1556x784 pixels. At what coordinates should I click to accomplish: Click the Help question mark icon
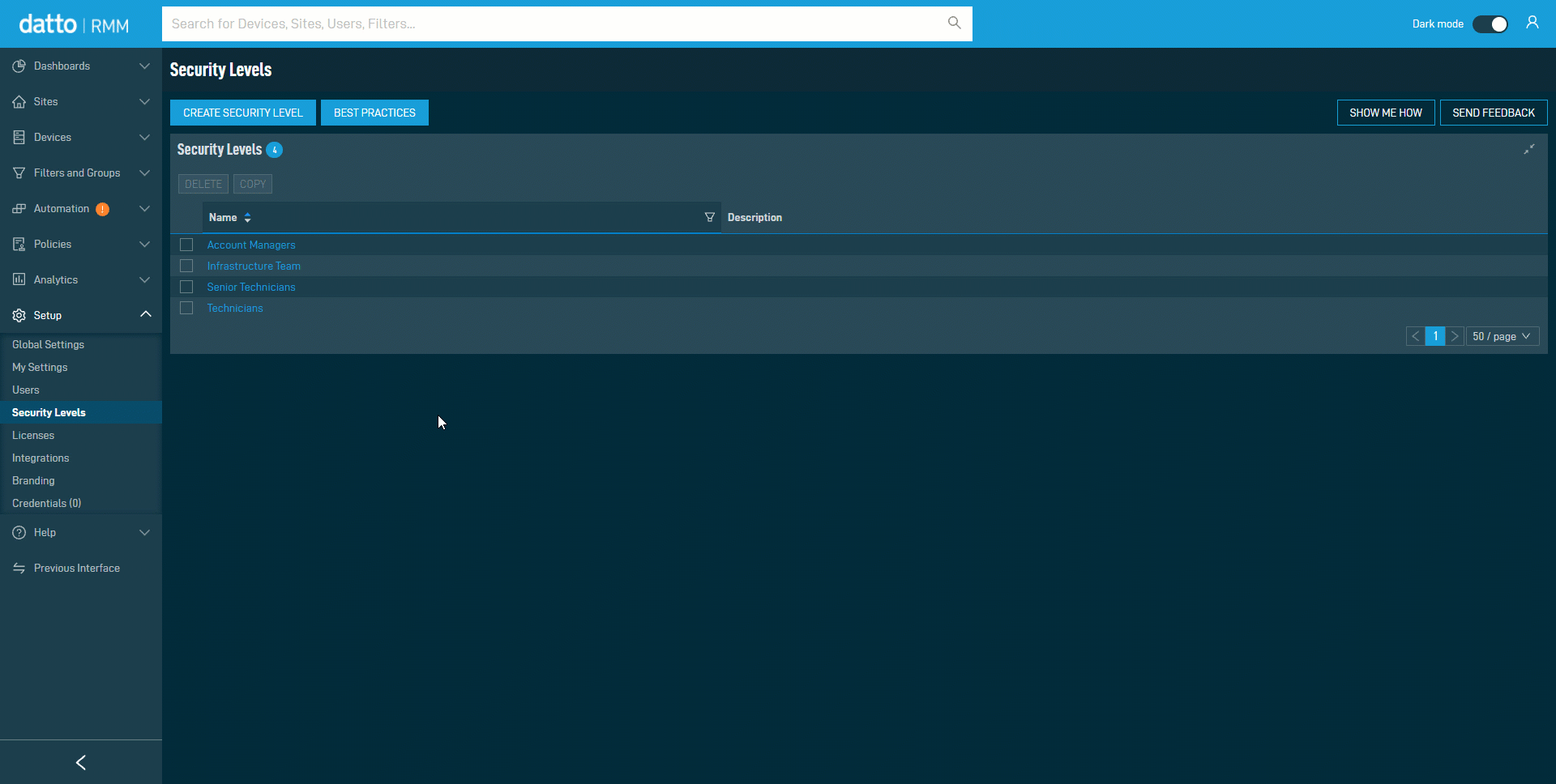pyautogui.click(x=19, y=532)
